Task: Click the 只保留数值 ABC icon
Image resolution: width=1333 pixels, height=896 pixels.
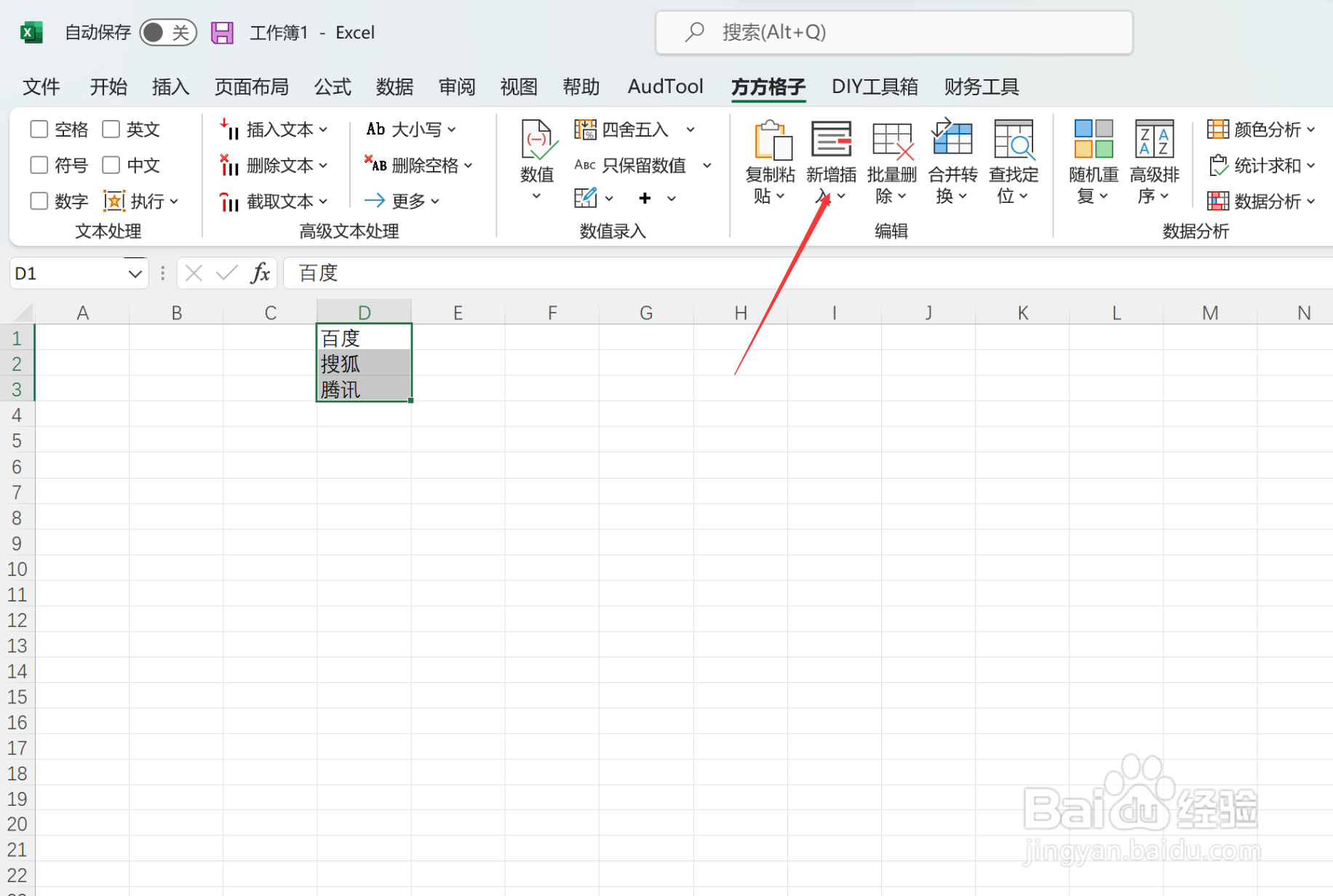Action: [x=585, y=165]
